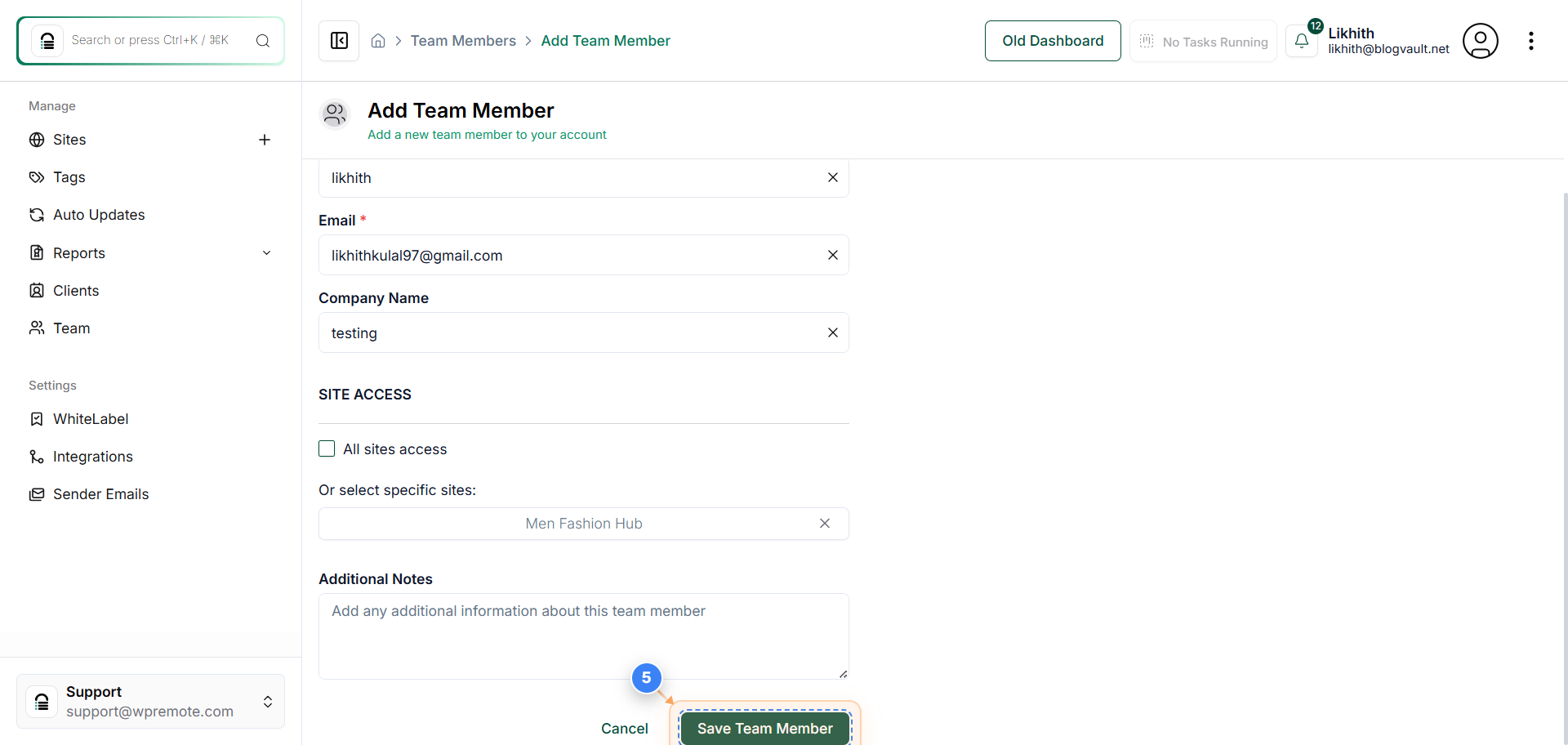Open the Support contact expander
The height and width of the screenshot is (745, 1568).
(x=267, y=701)
